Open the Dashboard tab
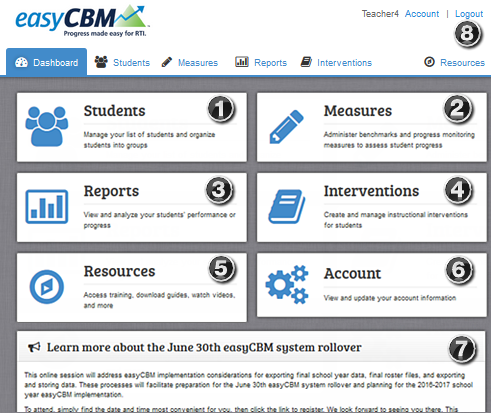Image resolution: width=491 pixels, height=413 pixels. 47,62
